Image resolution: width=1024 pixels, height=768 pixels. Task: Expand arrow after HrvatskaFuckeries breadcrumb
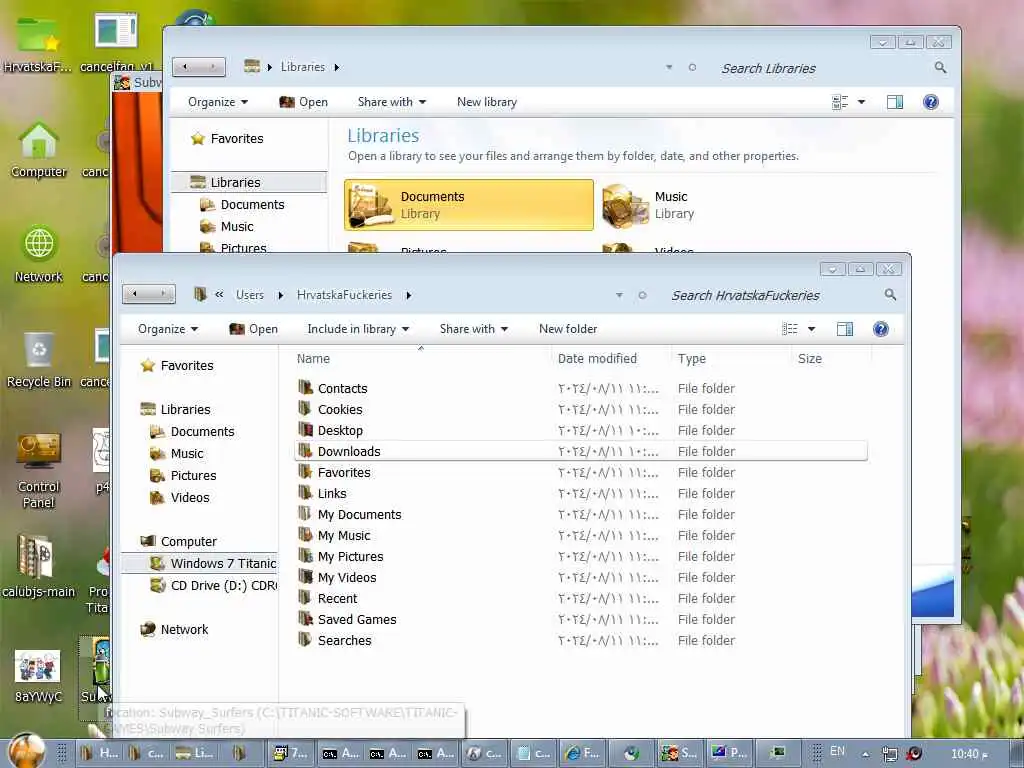(409, 295)
